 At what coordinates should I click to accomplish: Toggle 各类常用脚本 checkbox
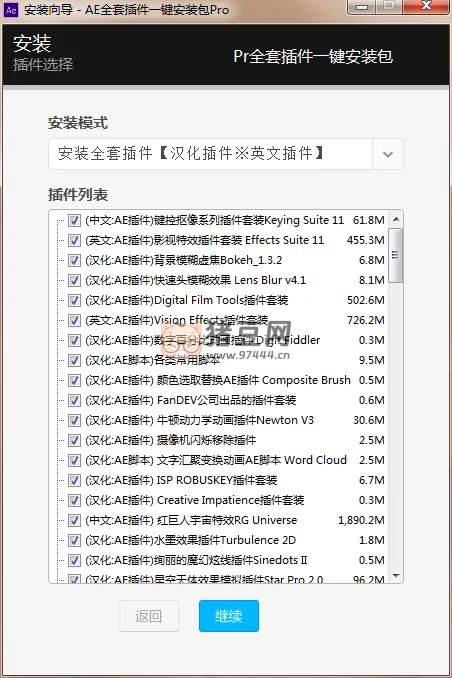pos(74,360)
